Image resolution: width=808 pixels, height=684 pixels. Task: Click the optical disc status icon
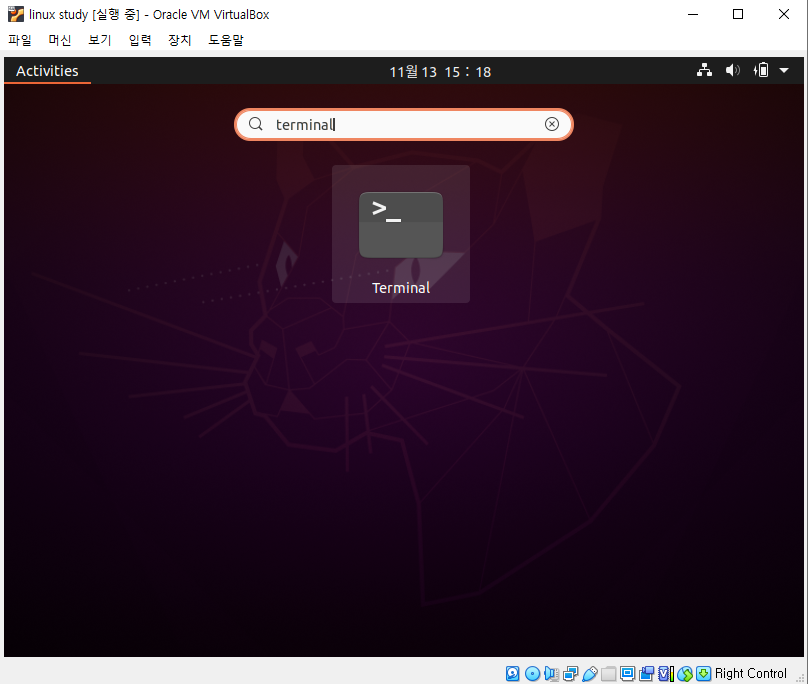point(532,673)
